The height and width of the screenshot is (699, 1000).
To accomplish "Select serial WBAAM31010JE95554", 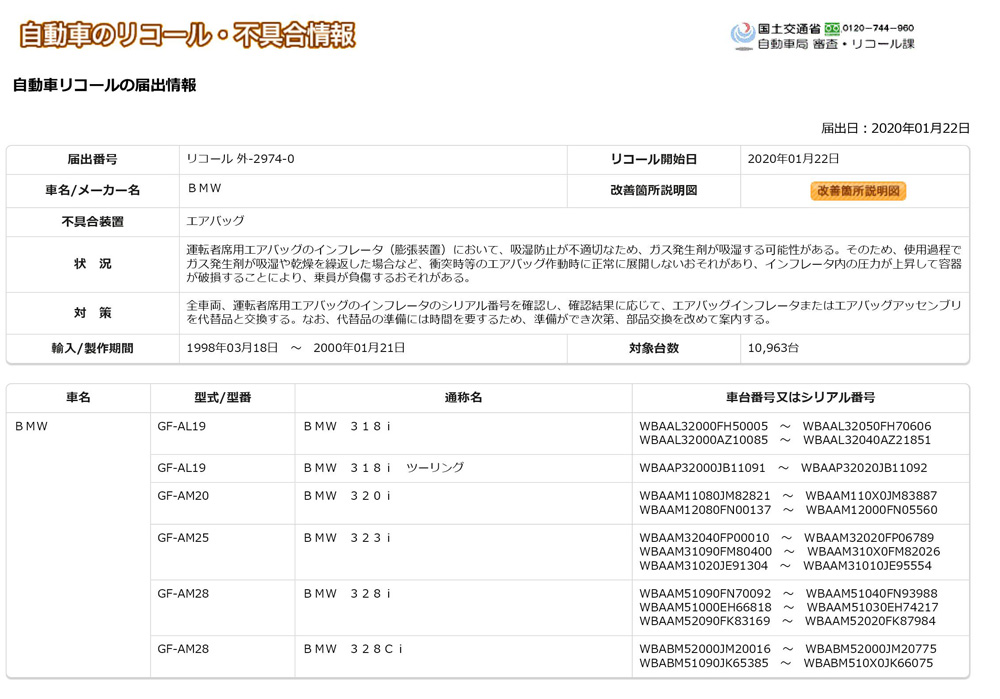I will pos(867,566).
